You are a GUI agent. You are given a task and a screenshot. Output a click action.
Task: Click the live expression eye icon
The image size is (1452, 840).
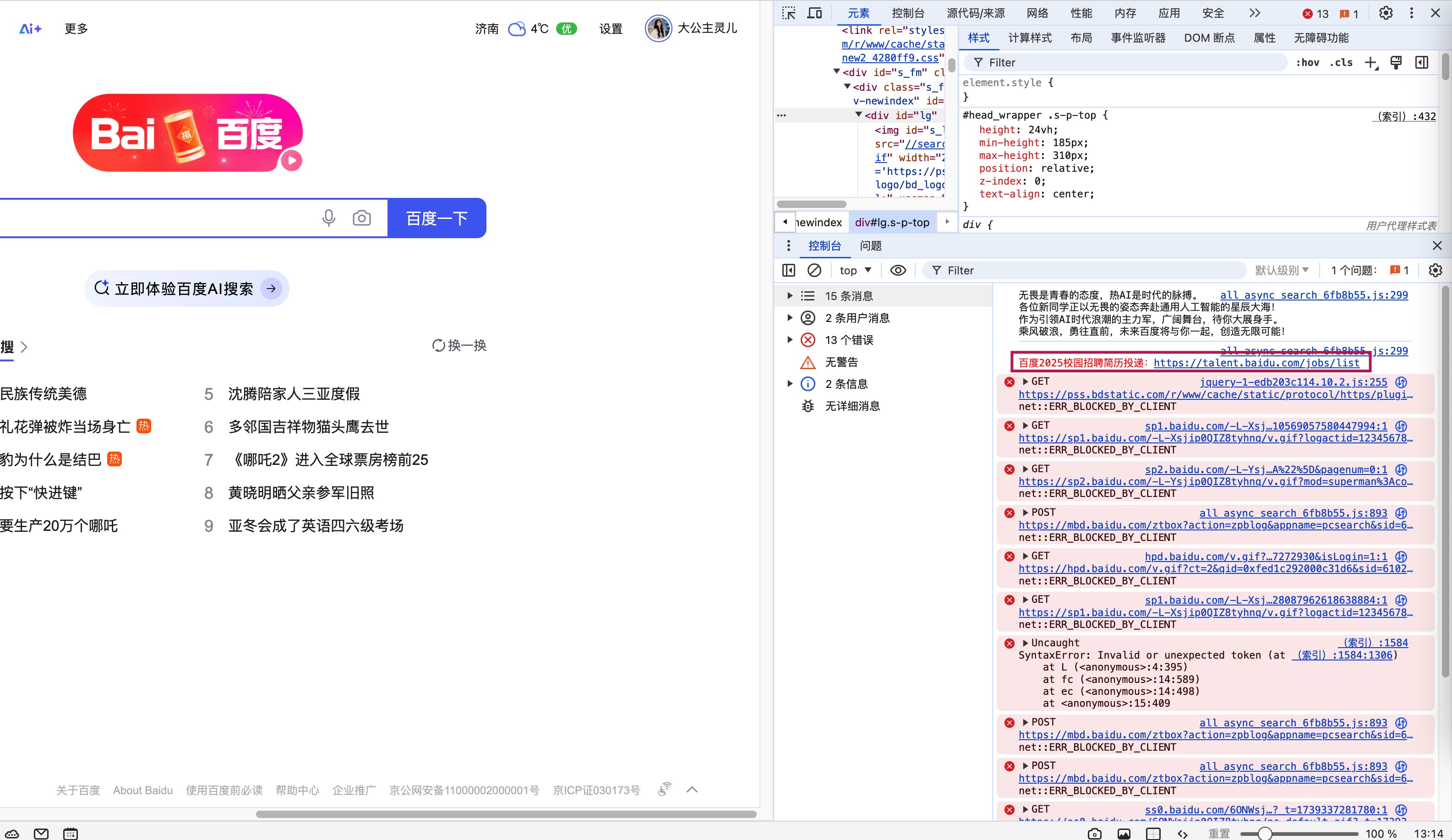898,270
